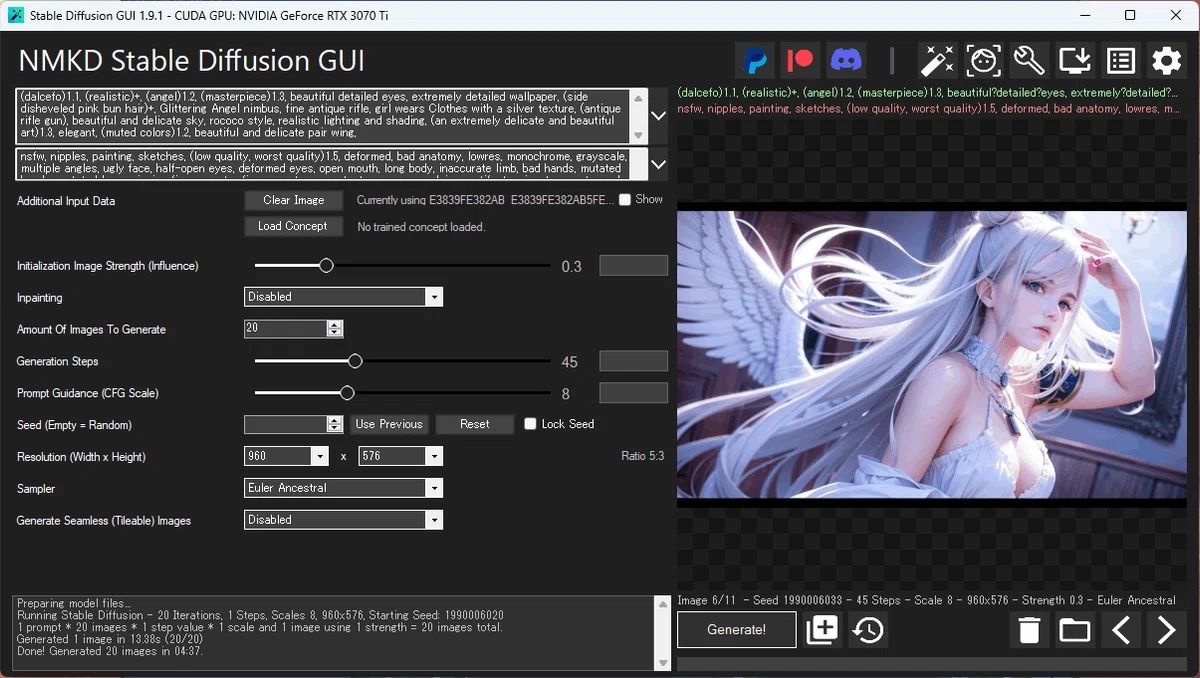Show the previous generated image
Screen dimensions: 1200x678
click(1121, 630)
